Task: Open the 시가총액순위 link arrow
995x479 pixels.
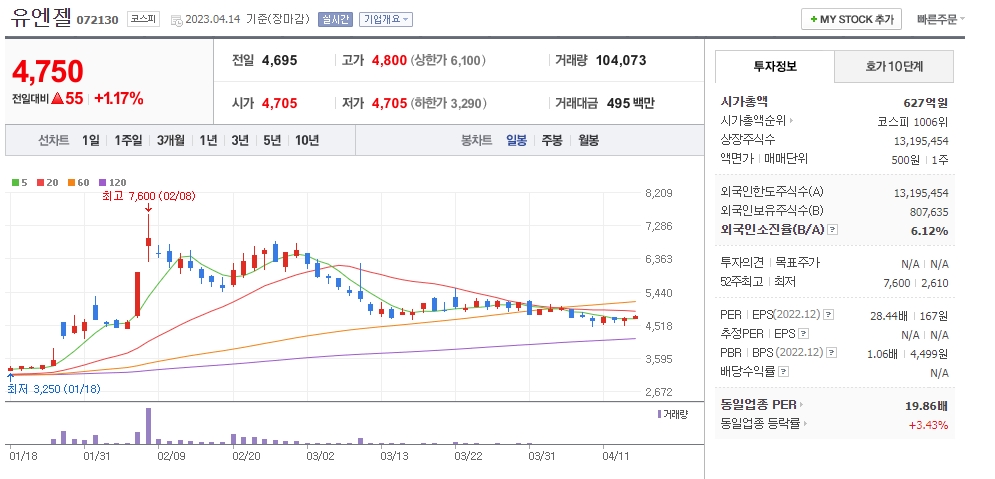Action: coord(792,121)
